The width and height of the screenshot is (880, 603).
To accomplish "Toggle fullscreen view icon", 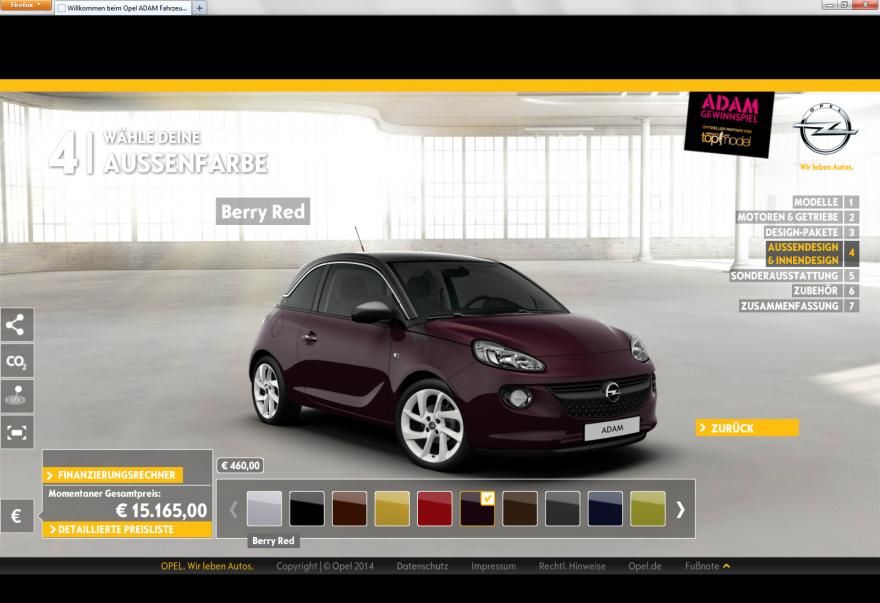I will [16, 432].
